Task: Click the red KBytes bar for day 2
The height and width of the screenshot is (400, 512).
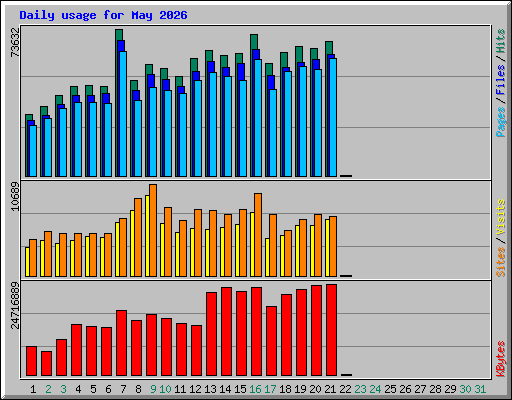Action: coord(47,364)
